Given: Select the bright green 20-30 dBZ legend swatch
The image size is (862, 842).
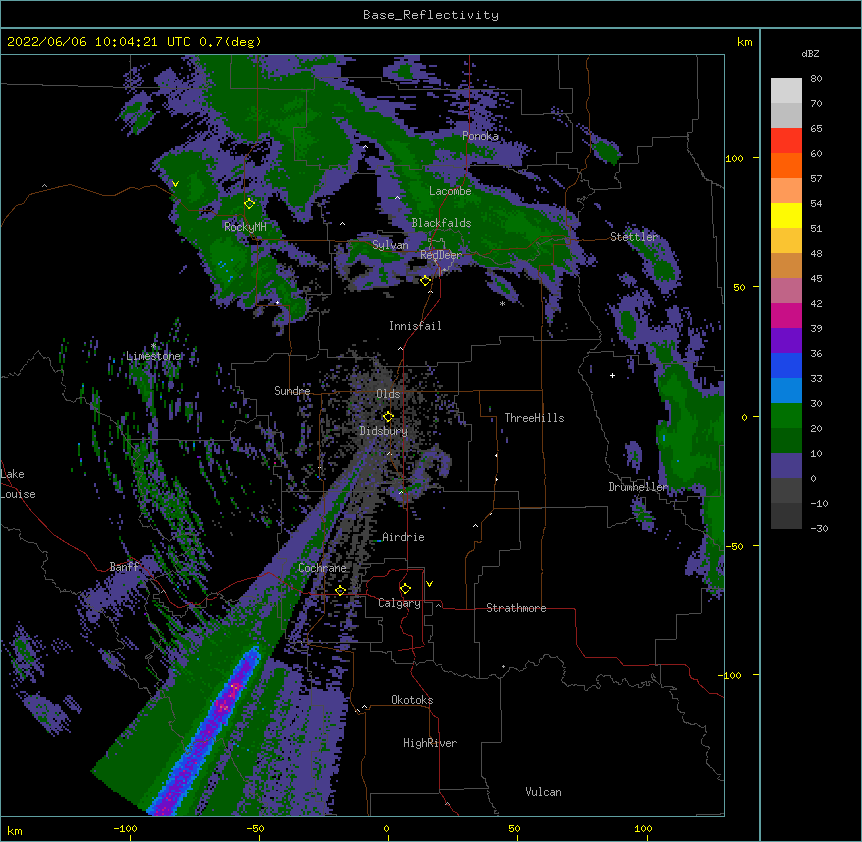Looking at the screenshot, I should point(786,416).
